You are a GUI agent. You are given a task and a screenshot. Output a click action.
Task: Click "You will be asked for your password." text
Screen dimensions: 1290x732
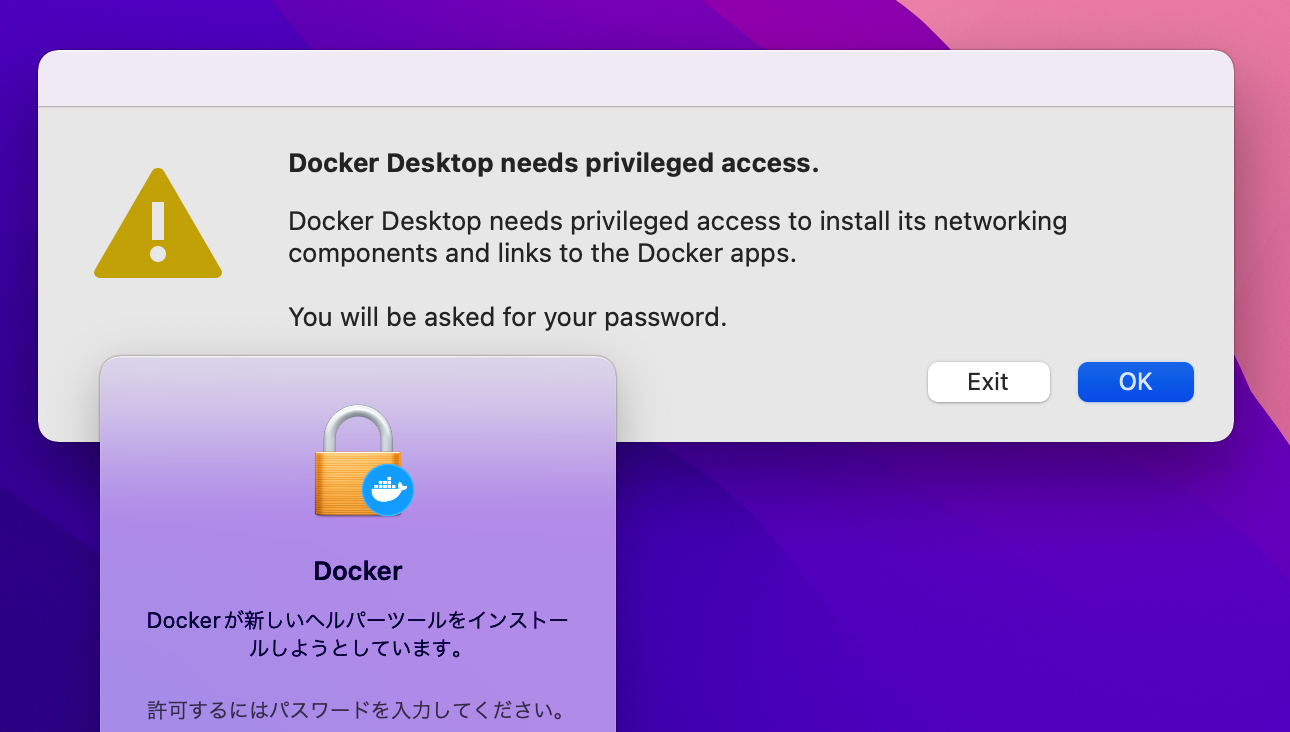point(508,318)
